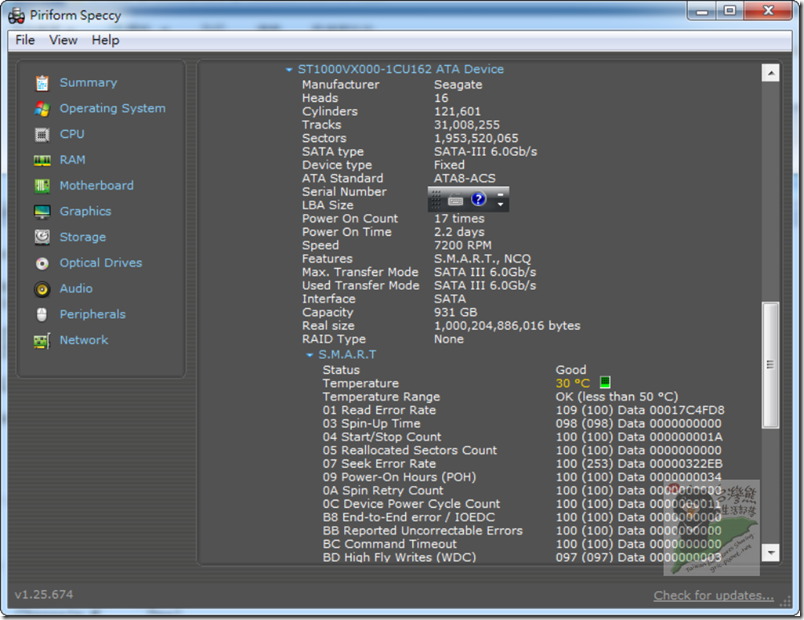Click Check for updates link
Viewport: 804px width, 620px height.
(x=713, y=595)
